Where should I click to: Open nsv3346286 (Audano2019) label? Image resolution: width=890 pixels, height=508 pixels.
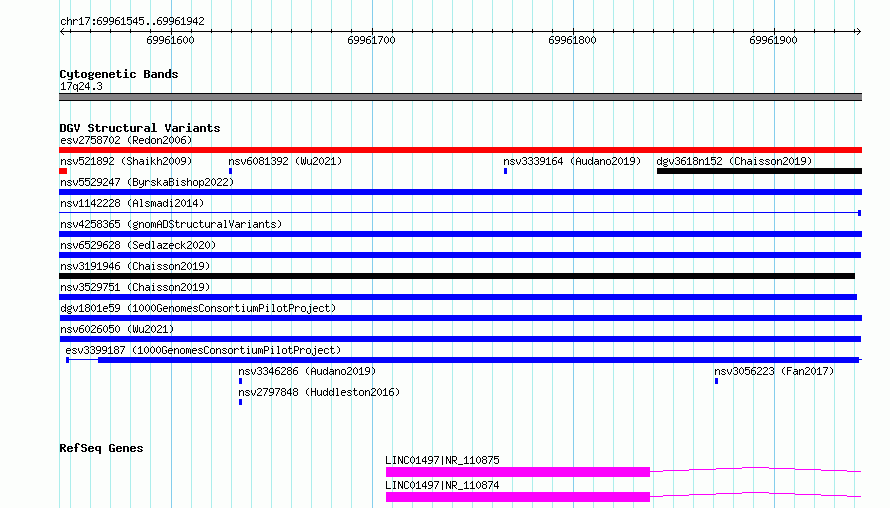[307, 371]
